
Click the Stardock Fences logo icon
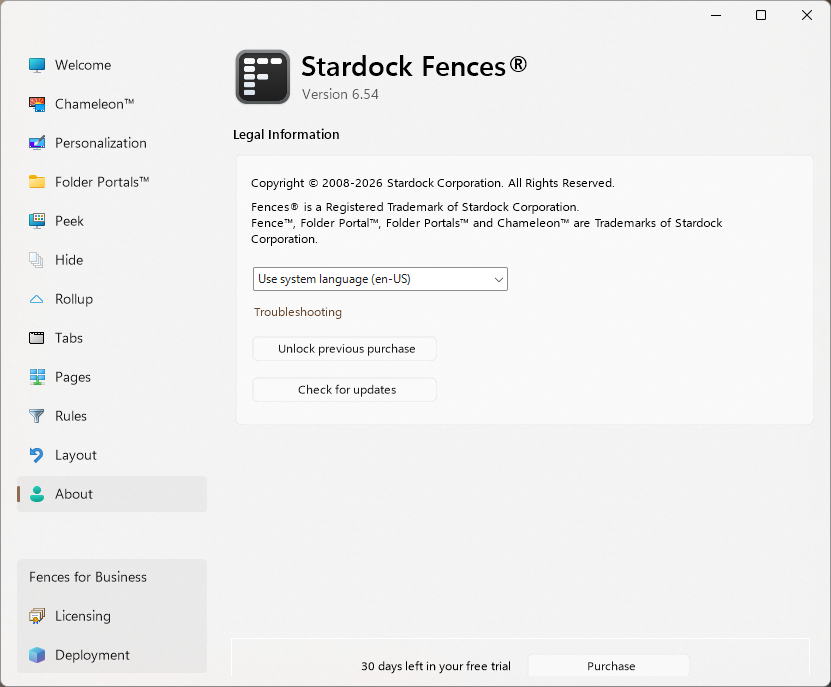pyautogui.click(x=263, y=77)
